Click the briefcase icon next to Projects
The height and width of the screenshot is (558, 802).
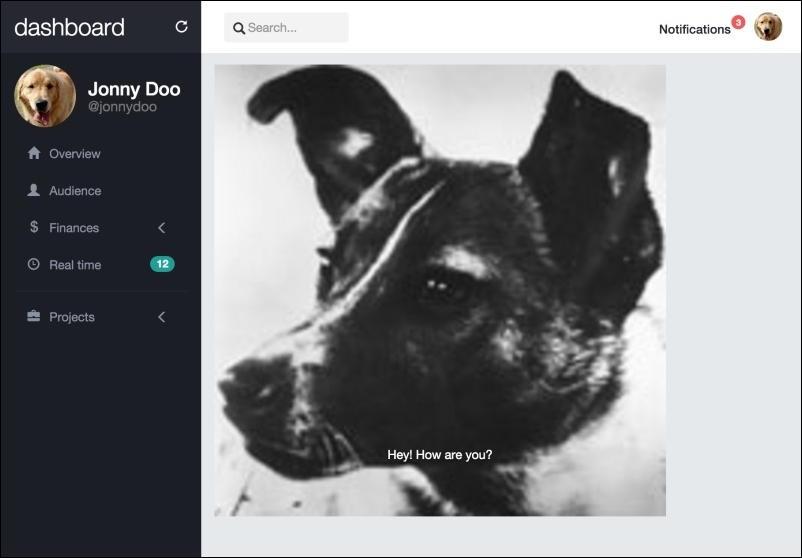33,316
